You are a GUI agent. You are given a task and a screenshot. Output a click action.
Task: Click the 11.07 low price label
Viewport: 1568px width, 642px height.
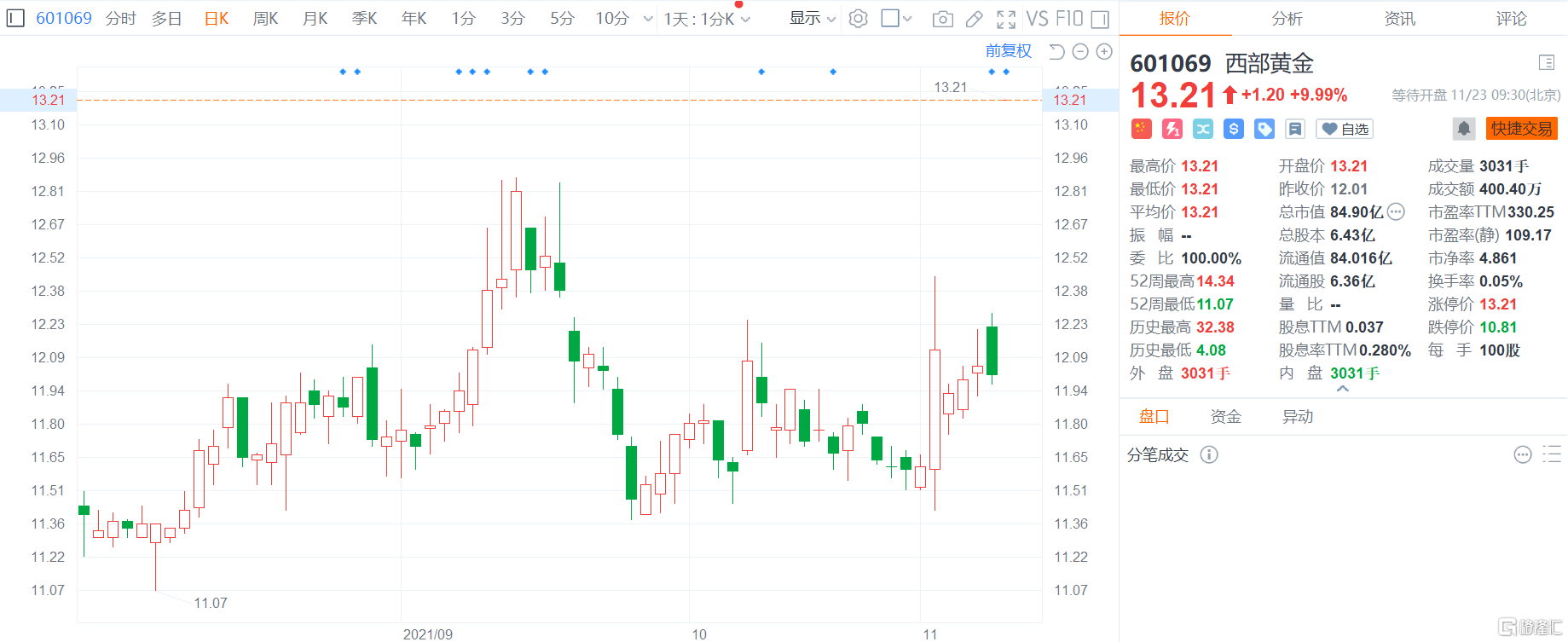211,603
